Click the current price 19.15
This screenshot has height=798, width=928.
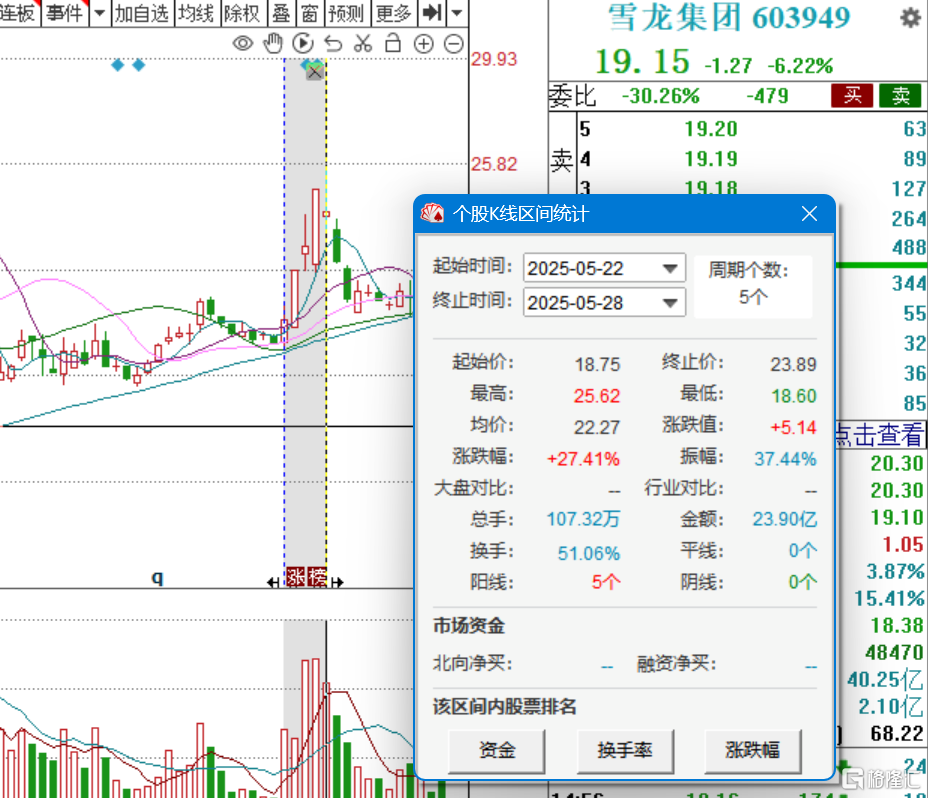point(643,62)
